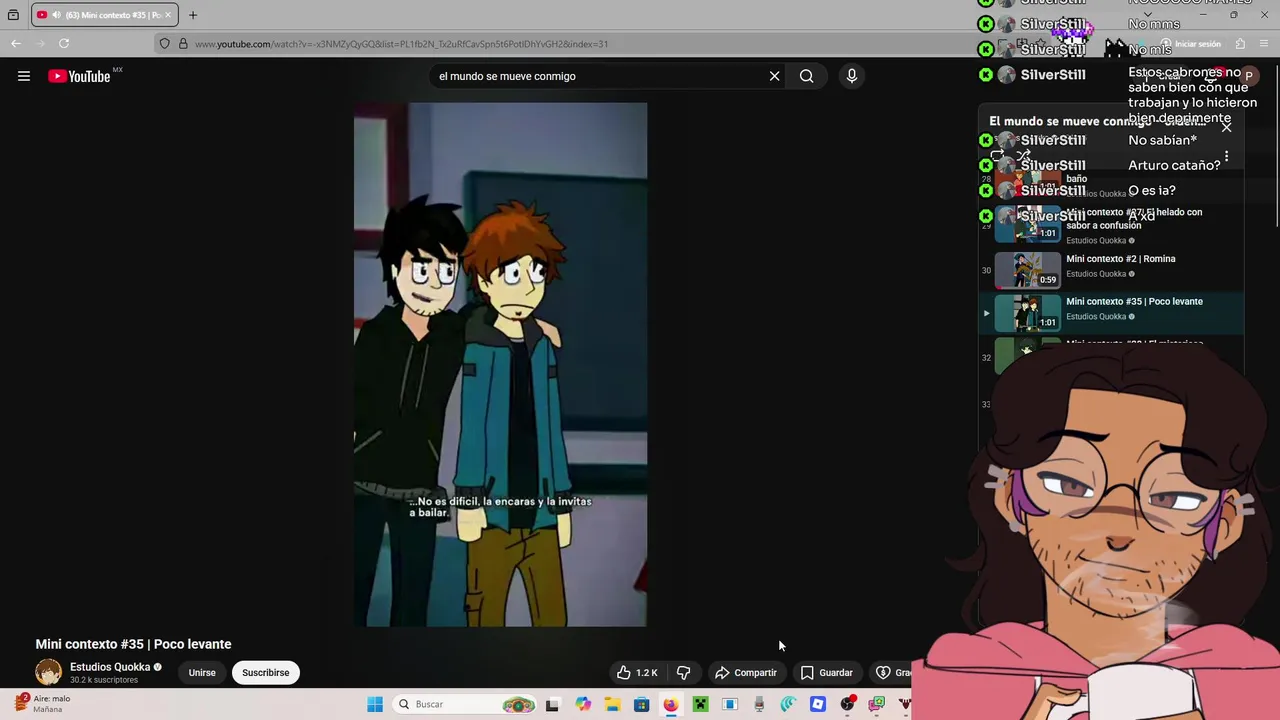The image size is (1280, 720).
Task: Open playlist three-dot options menu
Action: [1226, 158]
